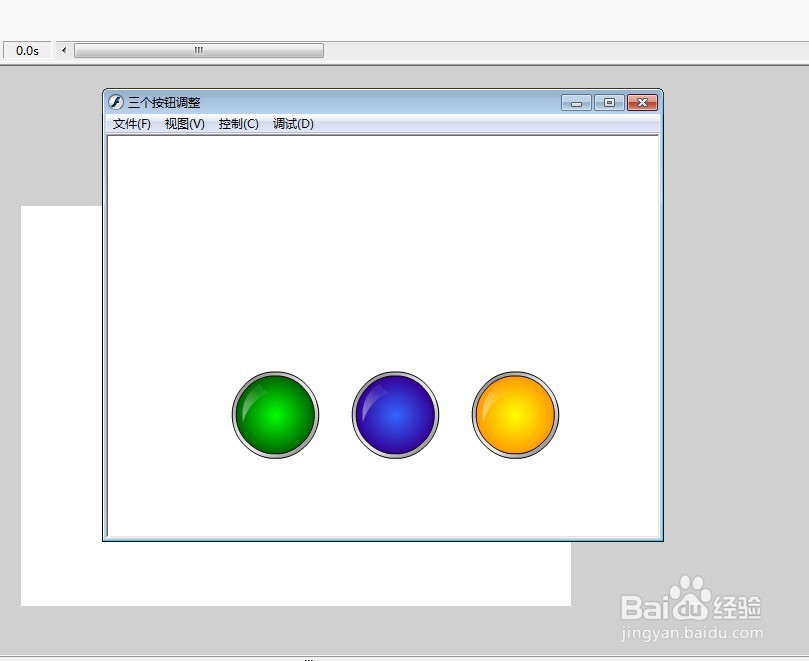The height and width of the screenshot is (661, 809).
Task: Click the orange round button
Action: pos(515,415)
